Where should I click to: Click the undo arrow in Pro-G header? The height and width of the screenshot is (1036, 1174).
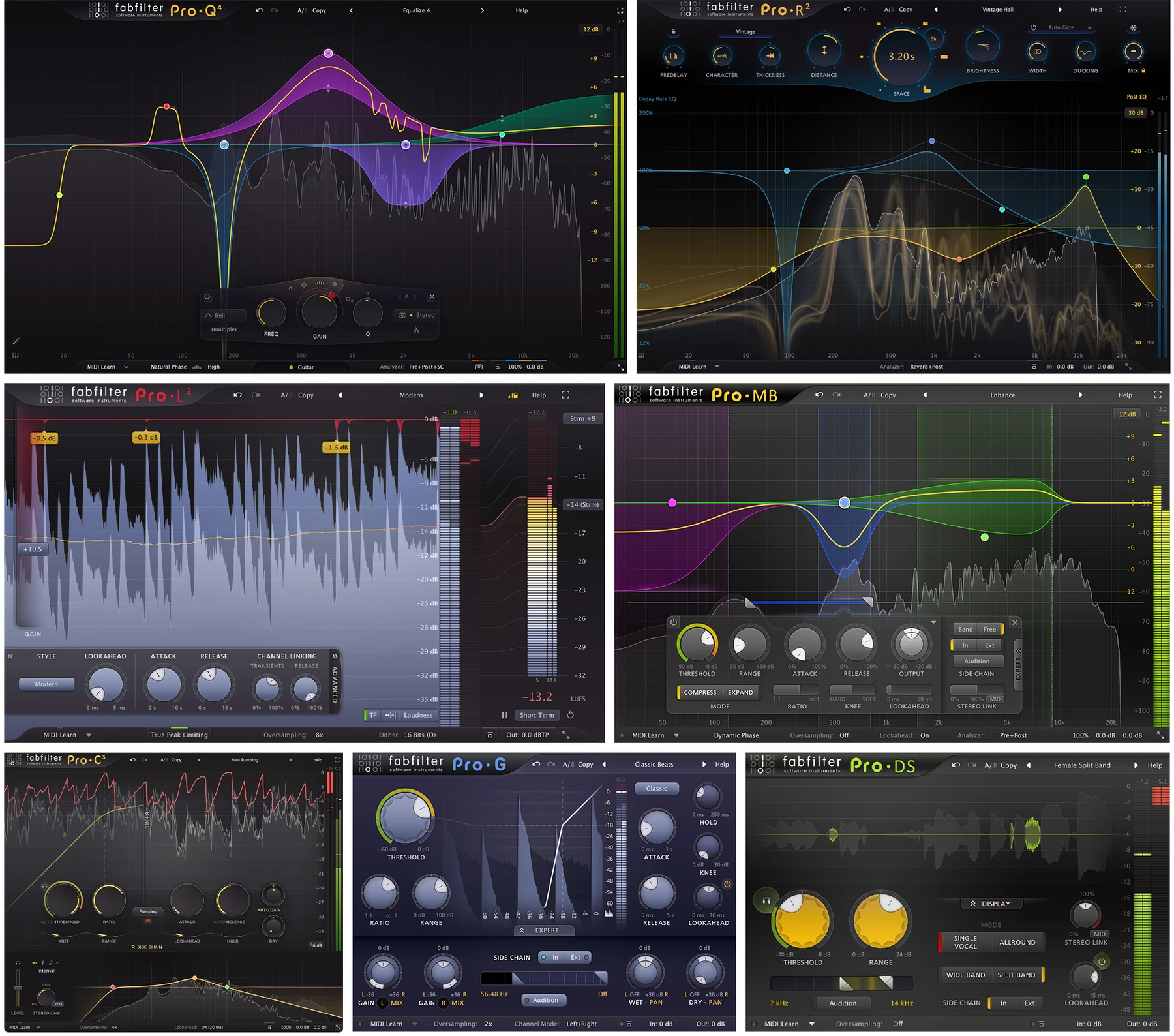coord(536,764)
